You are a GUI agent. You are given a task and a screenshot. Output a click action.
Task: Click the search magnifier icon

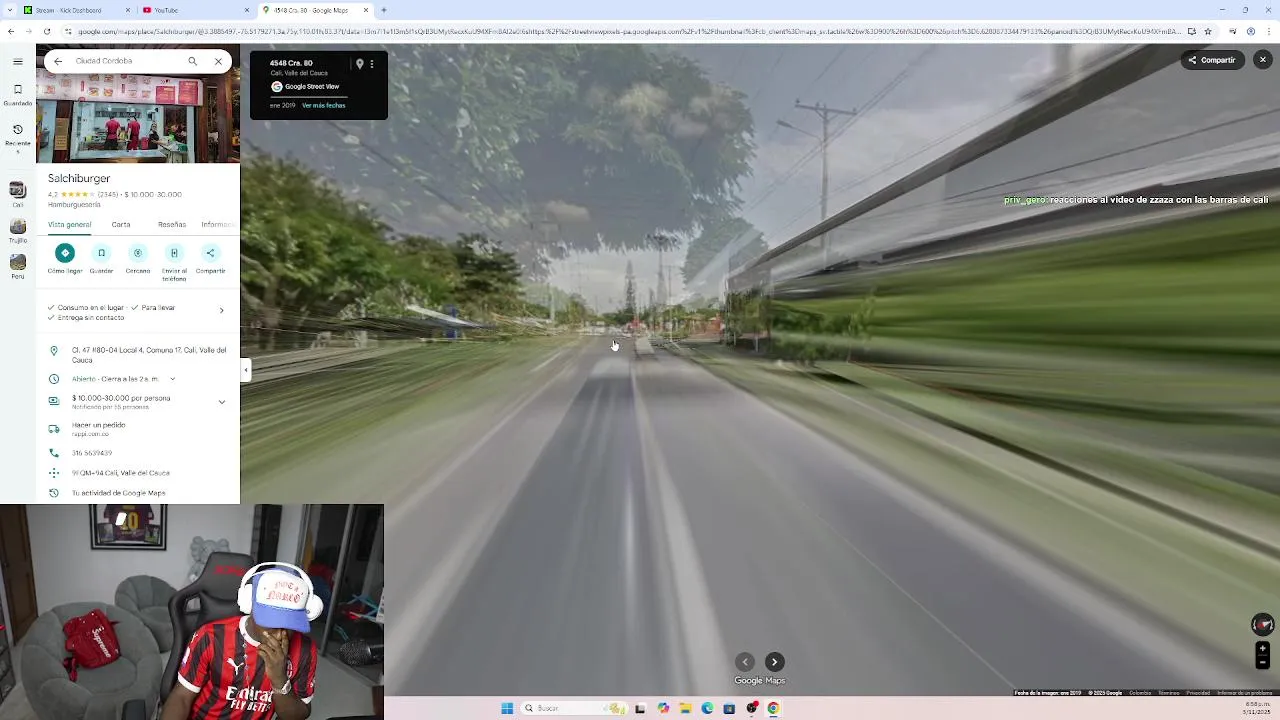[x=192, y=61]
